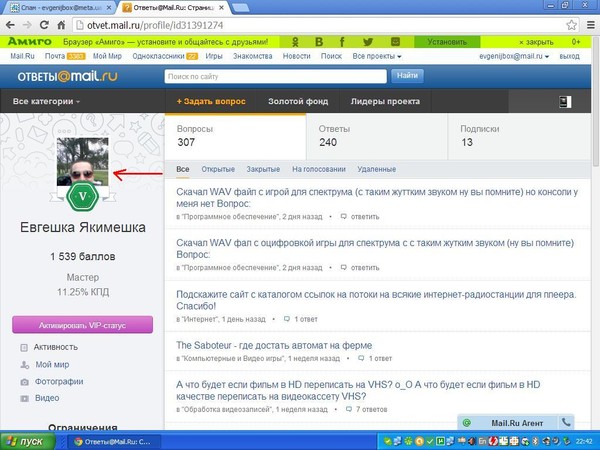Select the Вопросы 307 tab
This screenshot has width=600, height=450.
(235, 137)
